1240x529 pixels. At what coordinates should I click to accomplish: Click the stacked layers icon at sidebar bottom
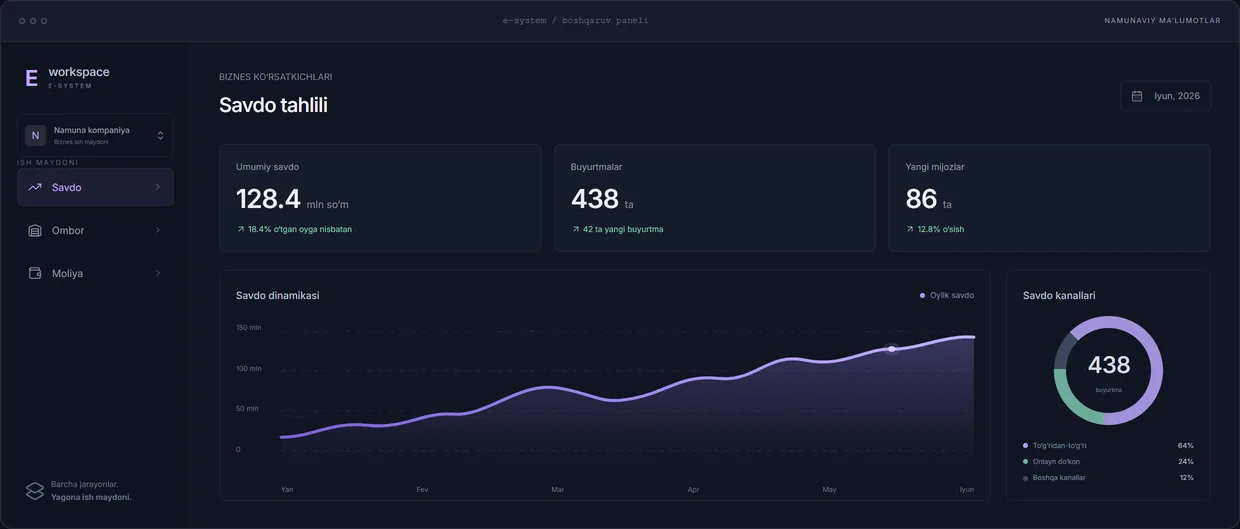click(35, 490)
